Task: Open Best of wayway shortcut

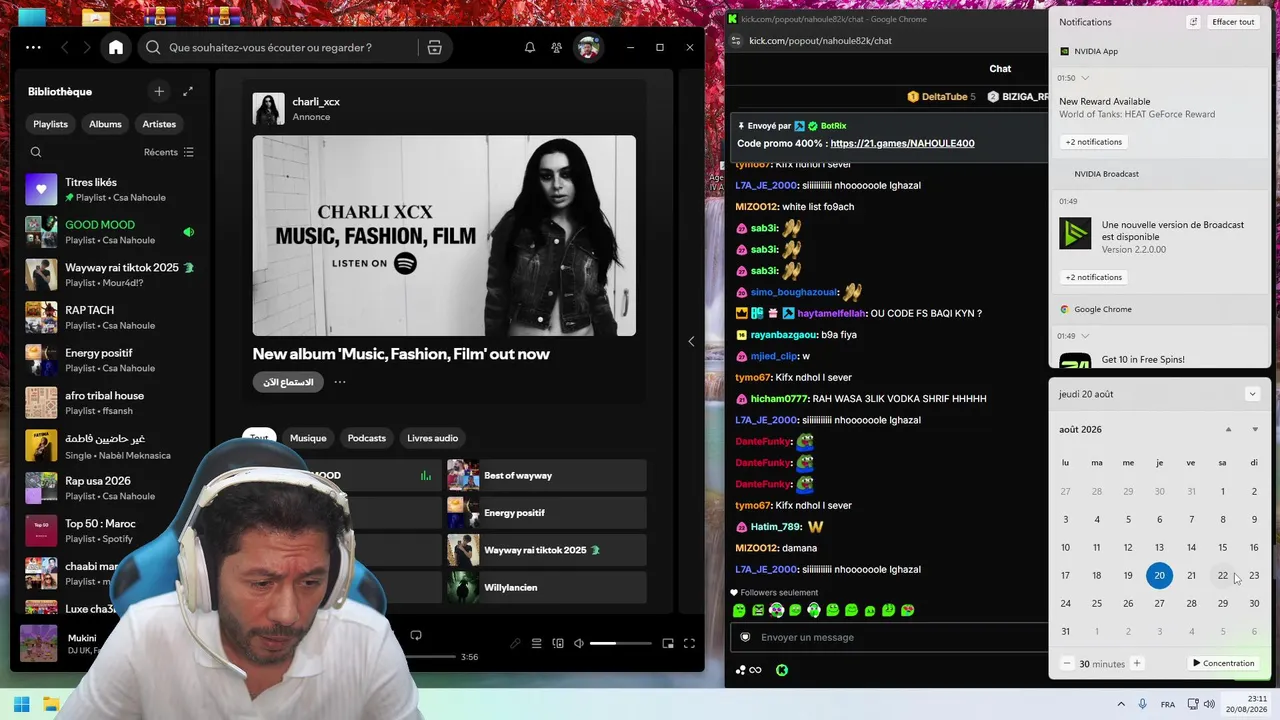Action: coord(546,476)
